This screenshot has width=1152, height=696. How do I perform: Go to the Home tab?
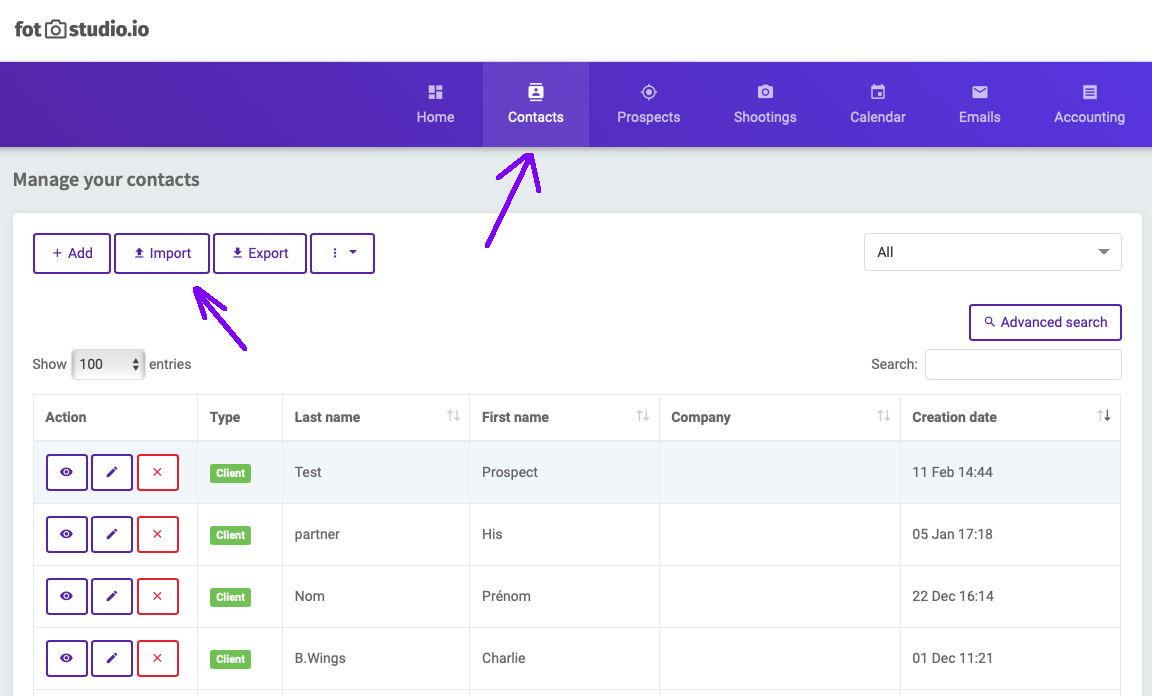point(435,104)
